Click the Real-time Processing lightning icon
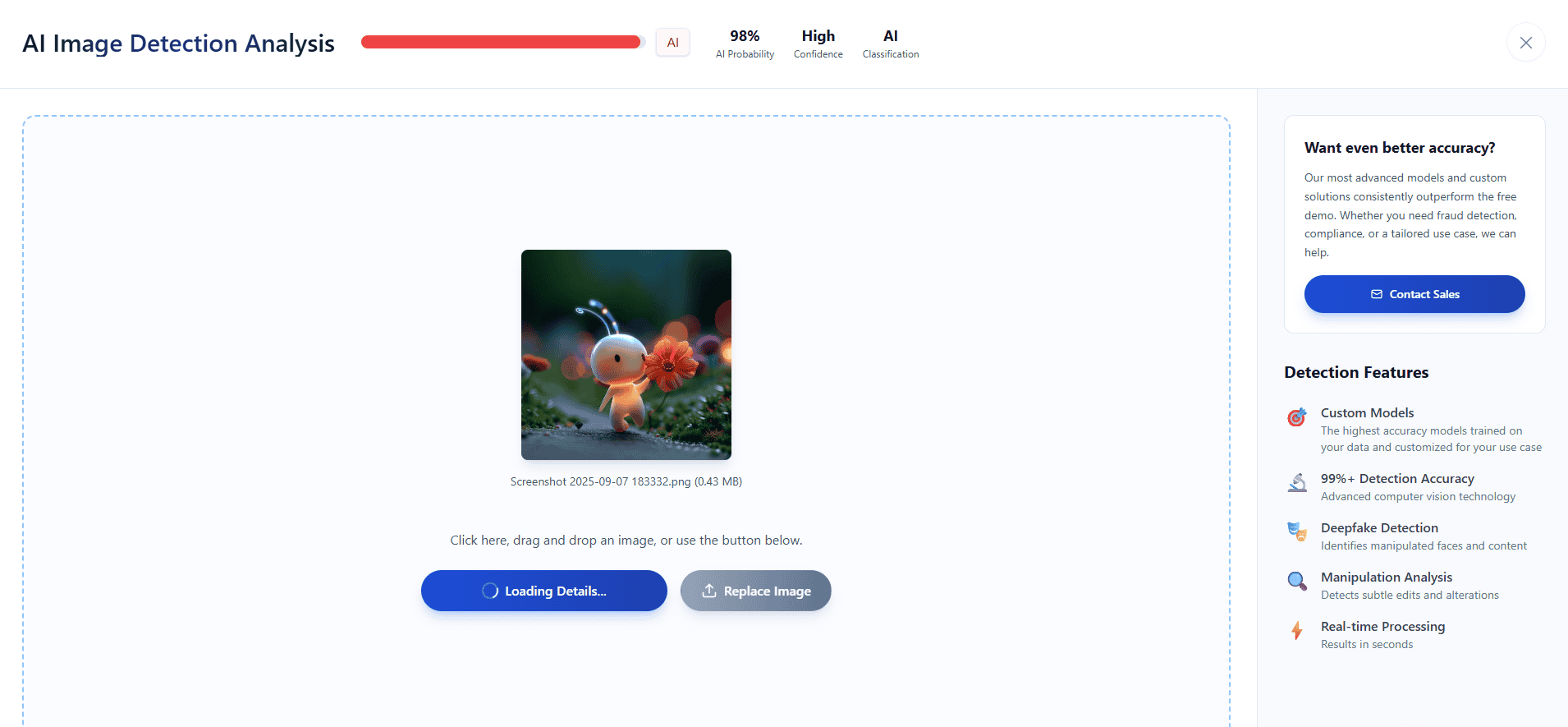The width and height of the screenshot is (1568, 727). pos(1296,631)
